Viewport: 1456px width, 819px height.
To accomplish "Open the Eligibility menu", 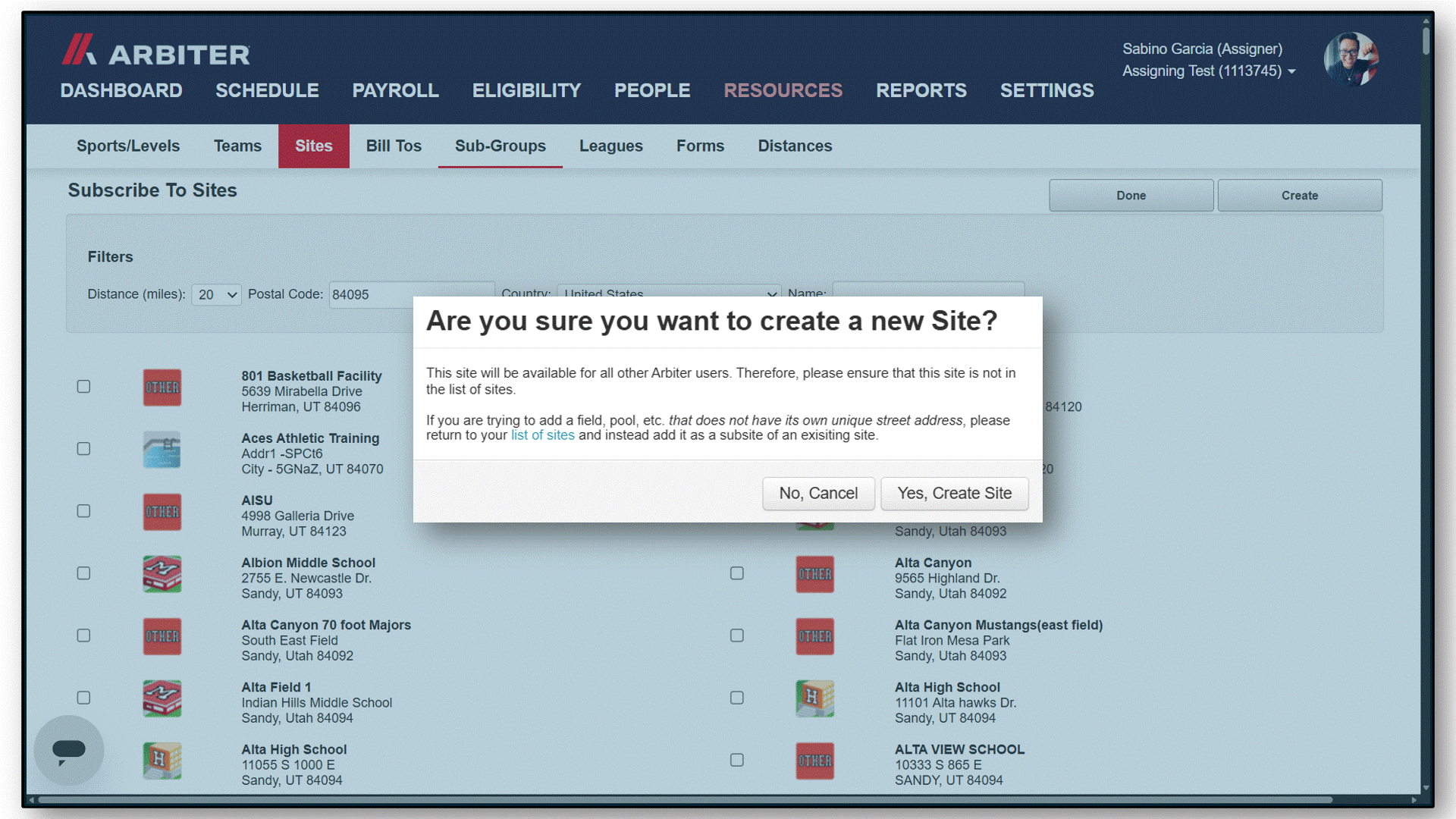I will pos(526,90).
